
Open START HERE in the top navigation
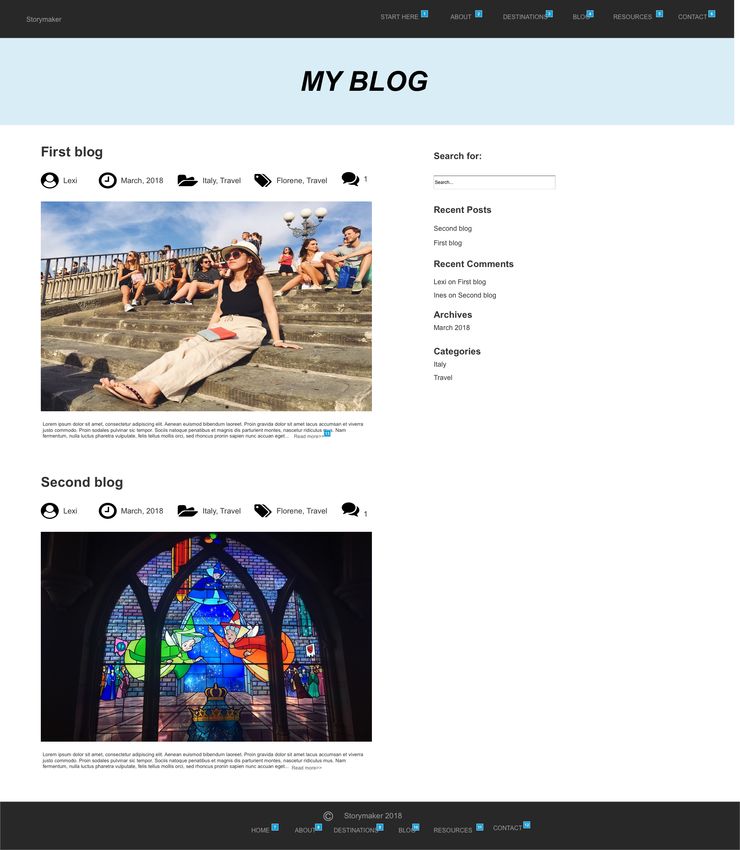[x=399, y=17]
